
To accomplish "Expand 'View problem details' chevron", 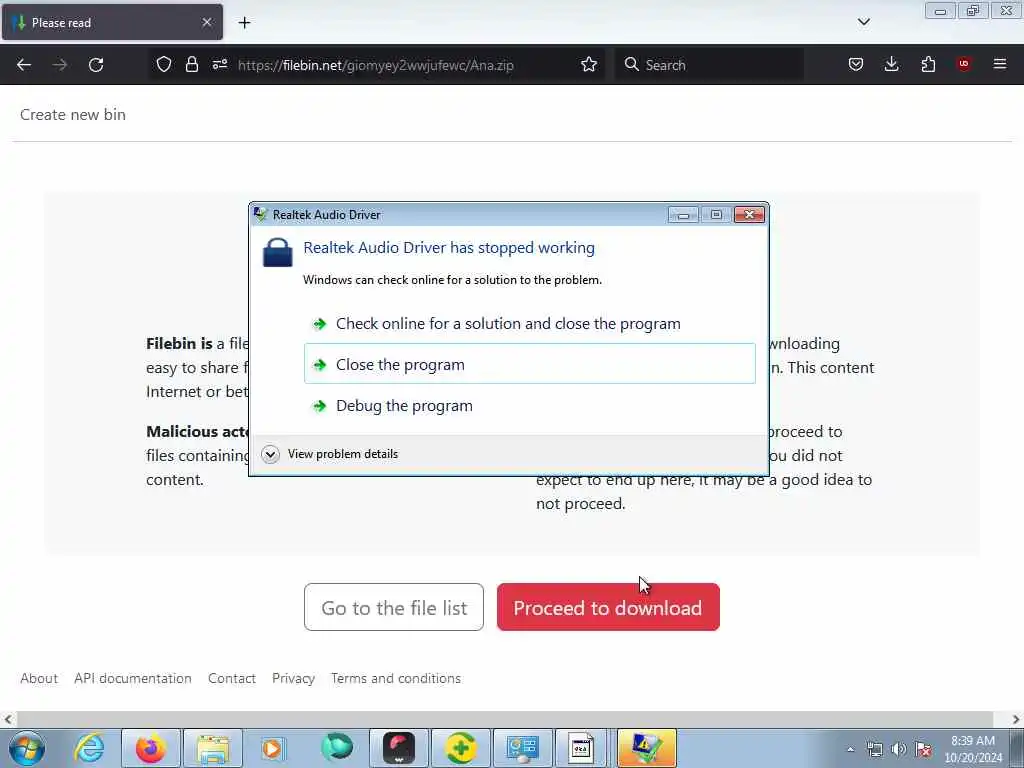I will [x=270, y=454].
